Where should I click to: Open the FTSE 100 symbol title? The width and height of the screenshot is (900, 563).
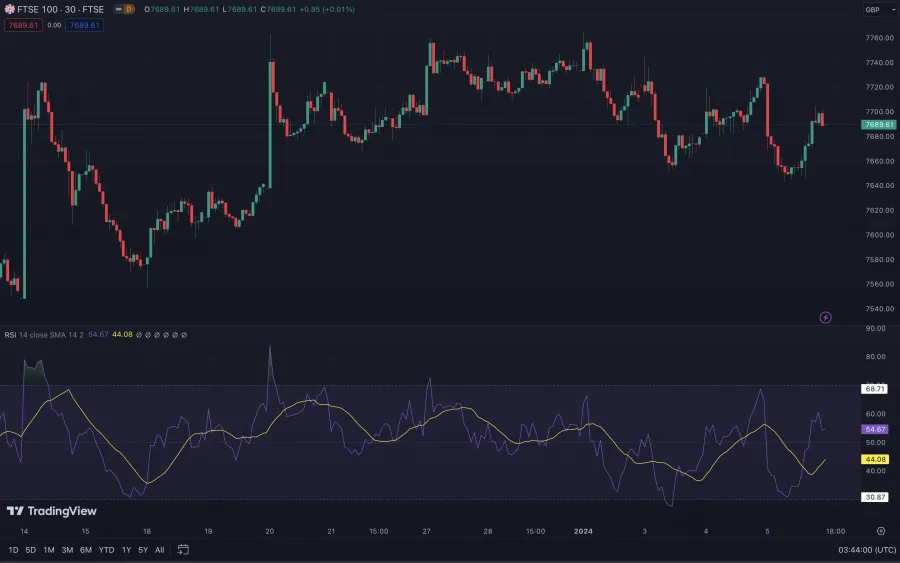(60, 9)
